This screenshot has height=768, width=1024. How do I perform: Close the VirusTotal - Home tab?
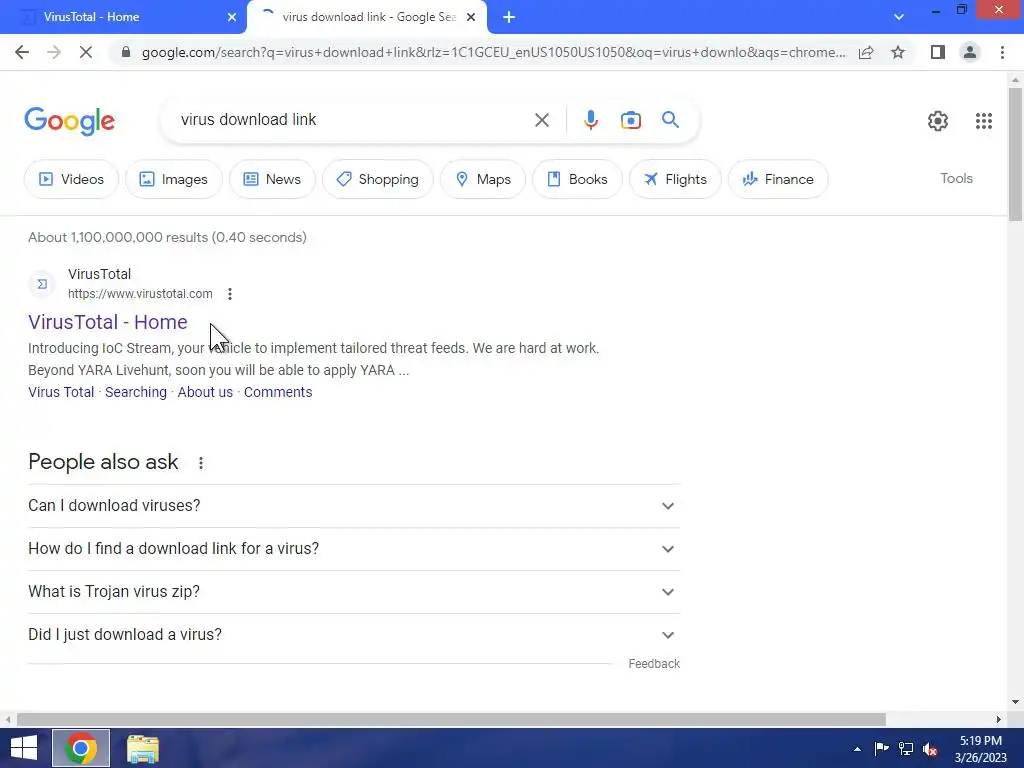tap(232, 17)
